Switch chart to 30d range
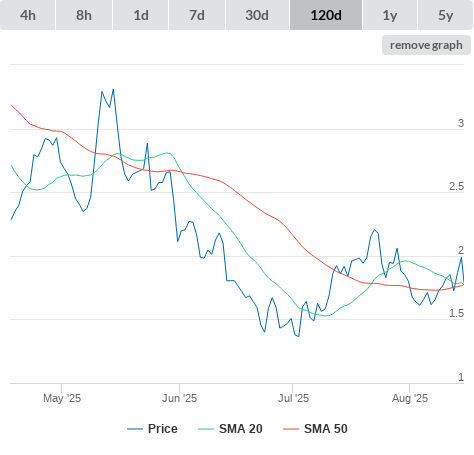474x455 pixels. [x=257, y=15]
